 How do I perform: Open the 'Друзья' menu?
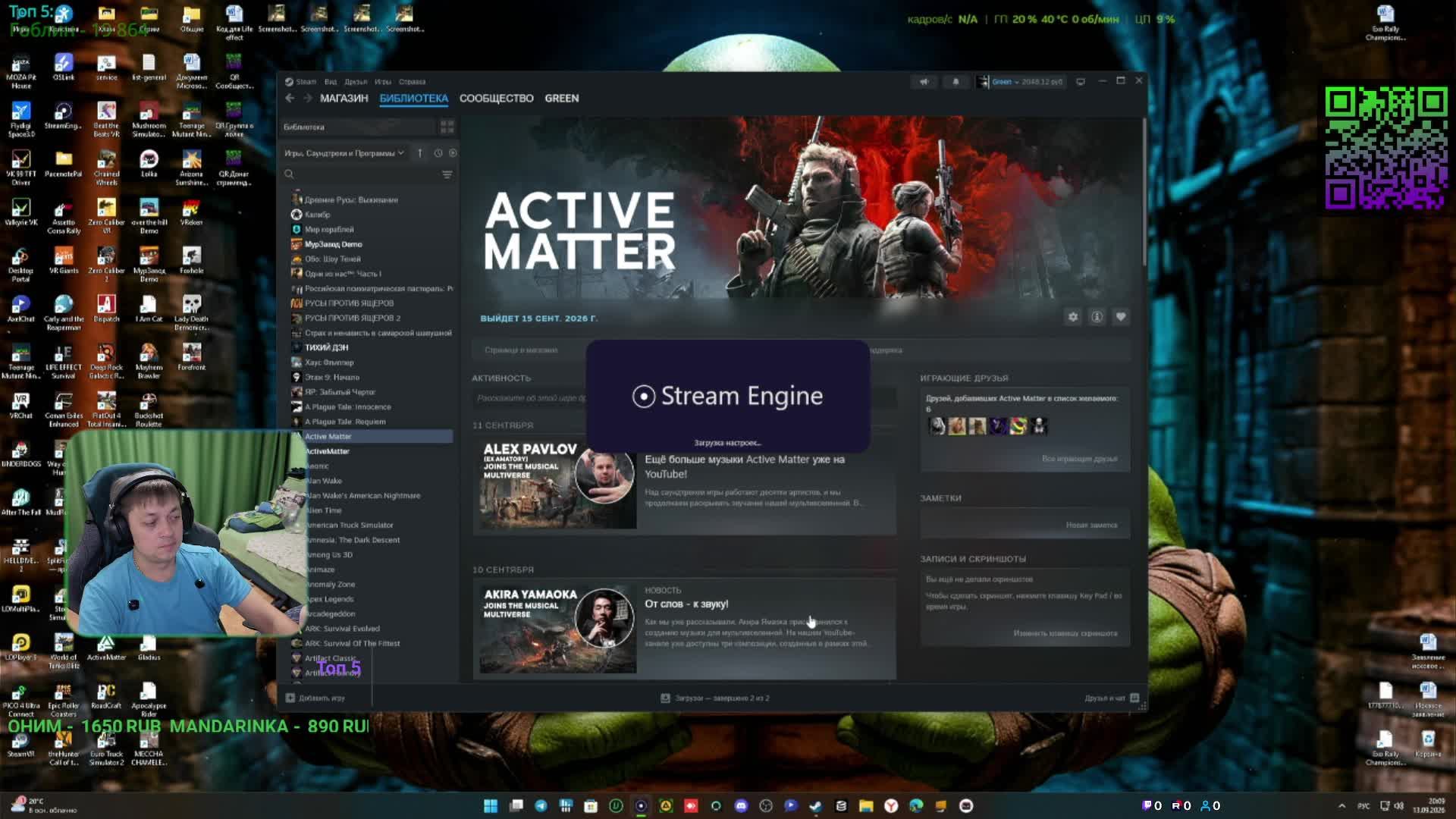(356, 82)
